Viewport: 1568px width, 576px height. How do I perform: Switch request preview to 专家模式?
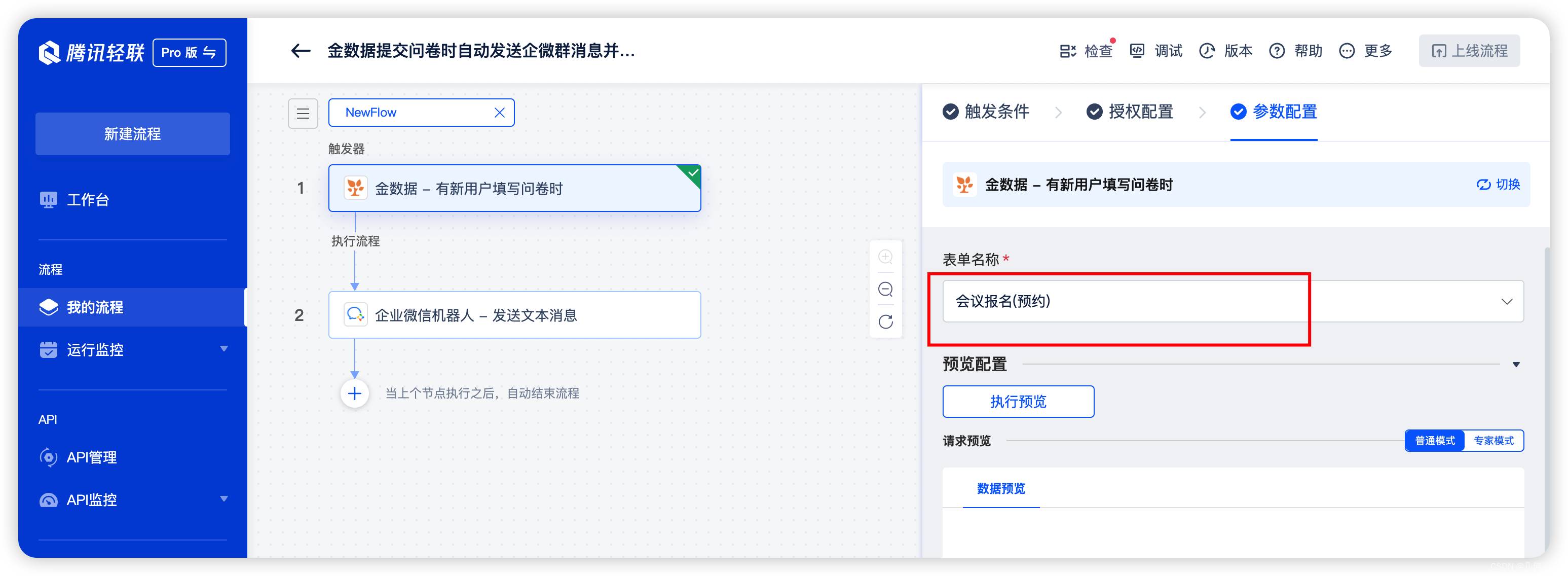(1493, 441)
